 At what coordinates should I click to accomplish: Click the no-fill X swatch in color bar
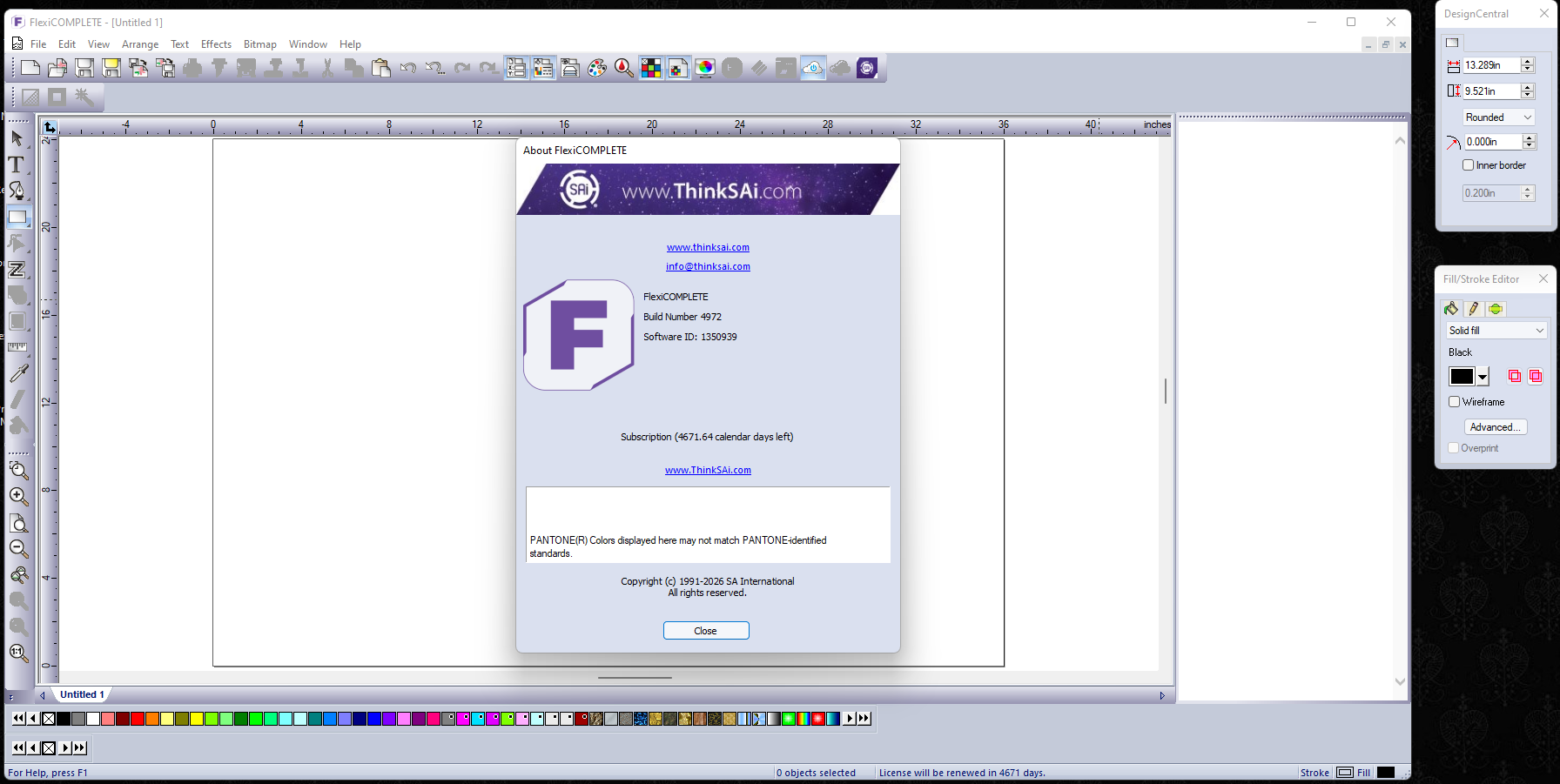click(x=49, y=719)
